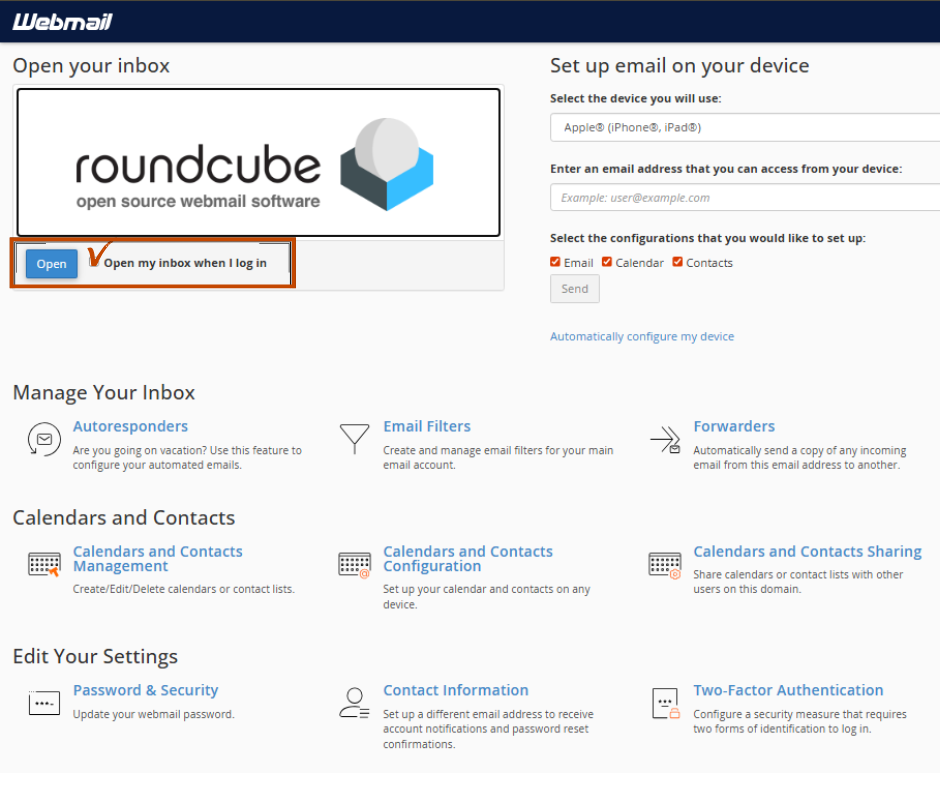Expand the device selection dropdown
Screen dimensions: 940x788
tap(745, 127)
